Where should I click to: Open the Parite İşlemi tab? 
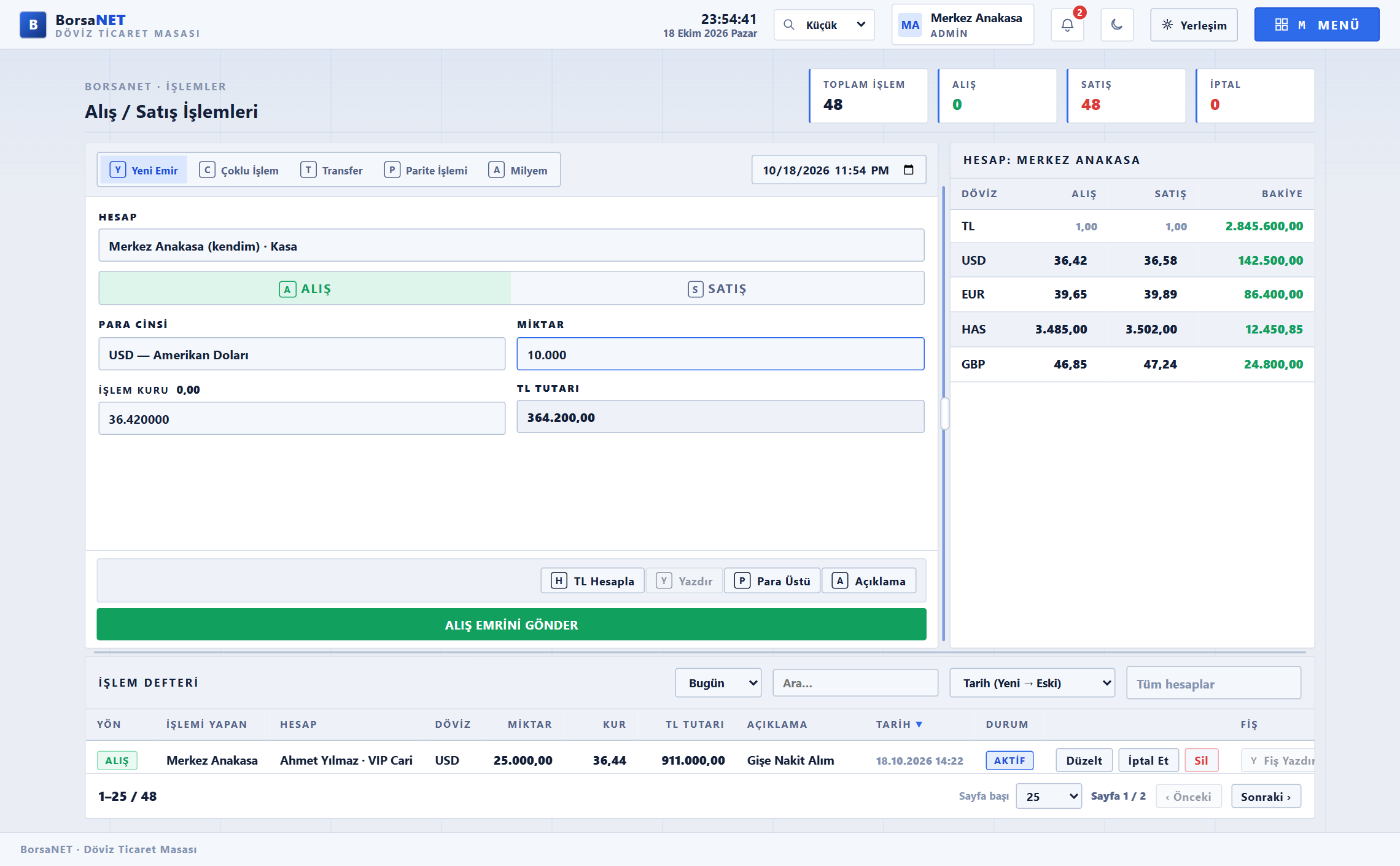point(426,170)
